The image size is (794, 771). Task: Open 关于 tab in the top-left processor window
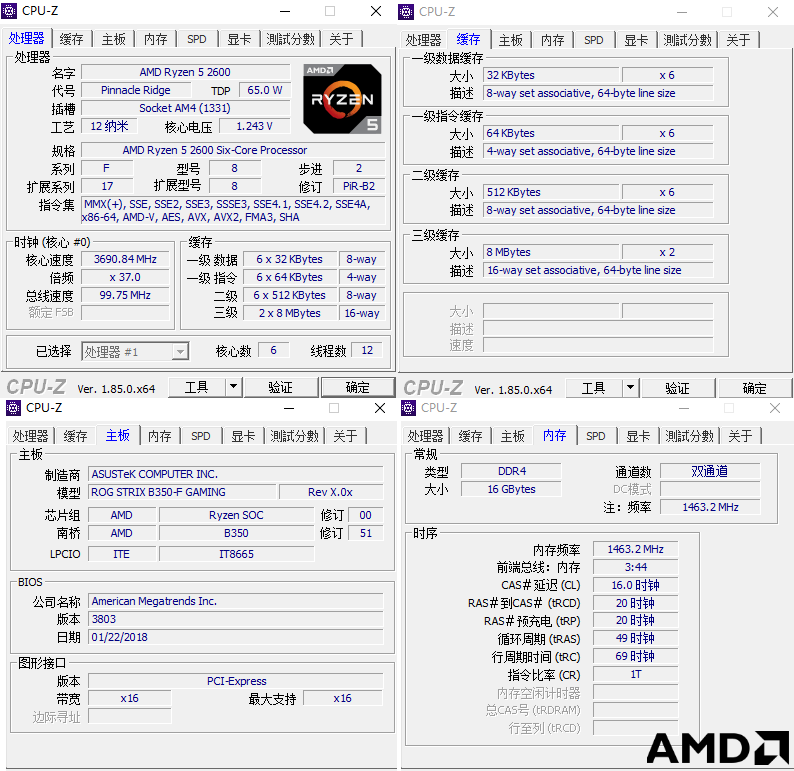click(x=341, y=39)
